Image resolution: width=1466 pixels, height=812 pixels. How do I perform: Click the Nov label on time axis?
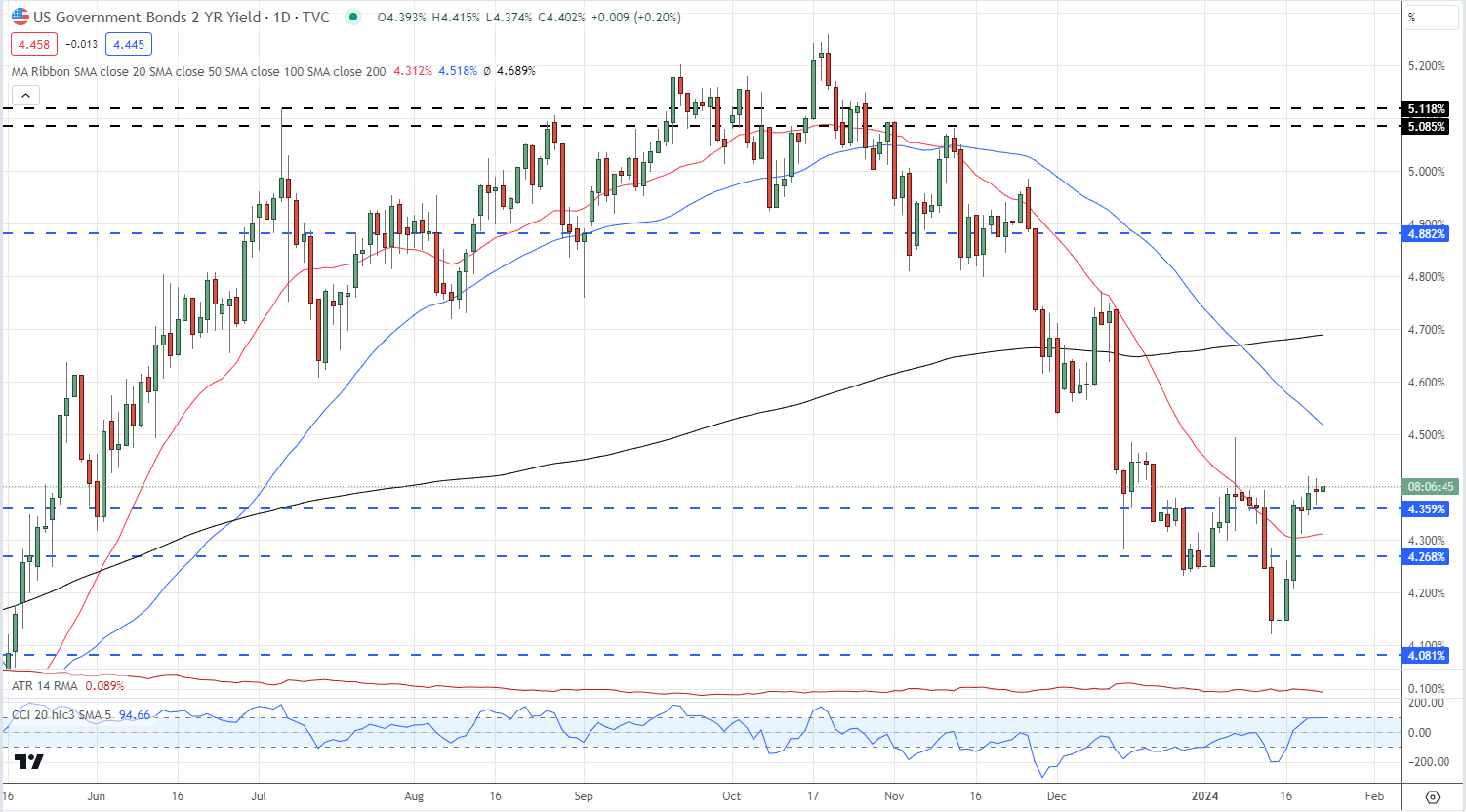coord(894,796)
